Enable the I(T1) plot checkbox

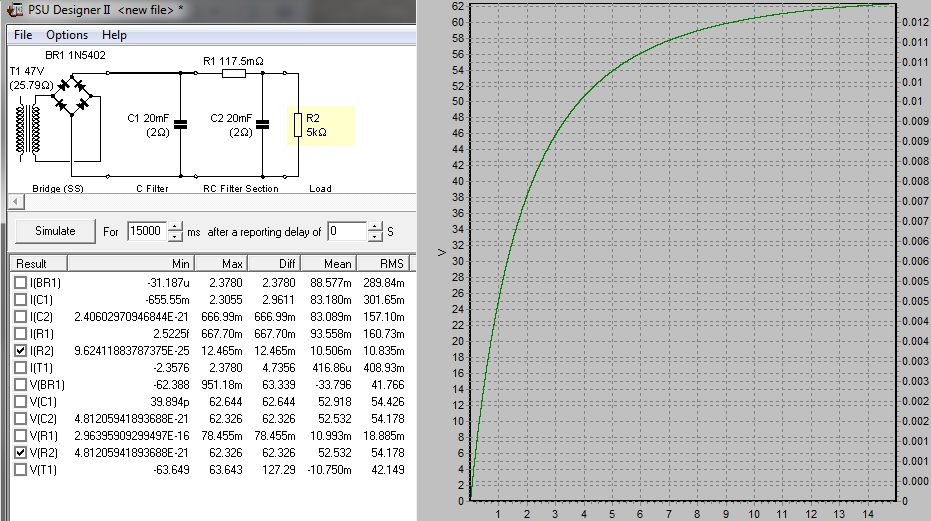point(21,368)
